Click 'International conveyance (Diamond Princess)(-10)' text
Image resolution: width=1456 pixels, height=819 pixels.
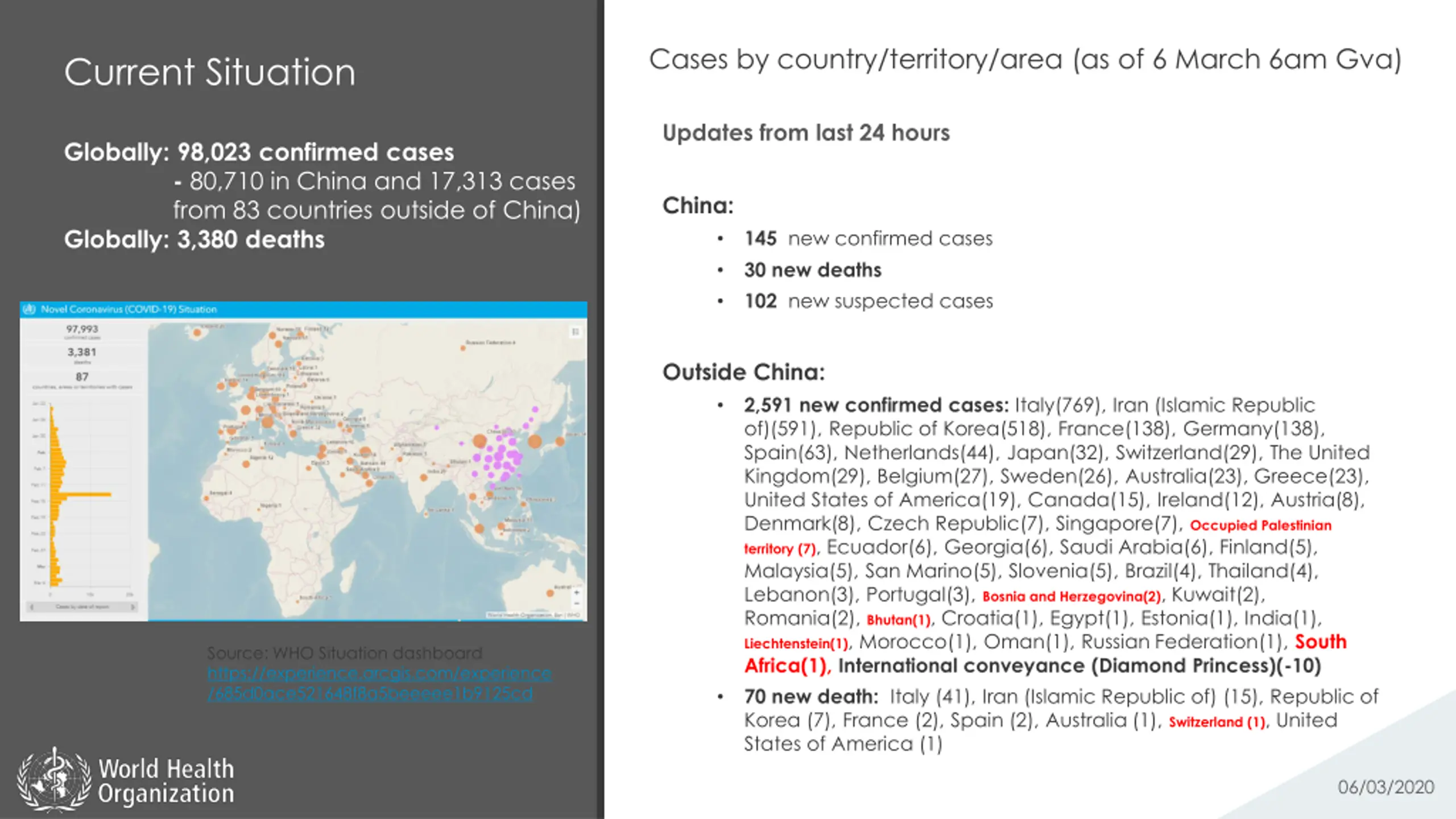coord(1079,665)
